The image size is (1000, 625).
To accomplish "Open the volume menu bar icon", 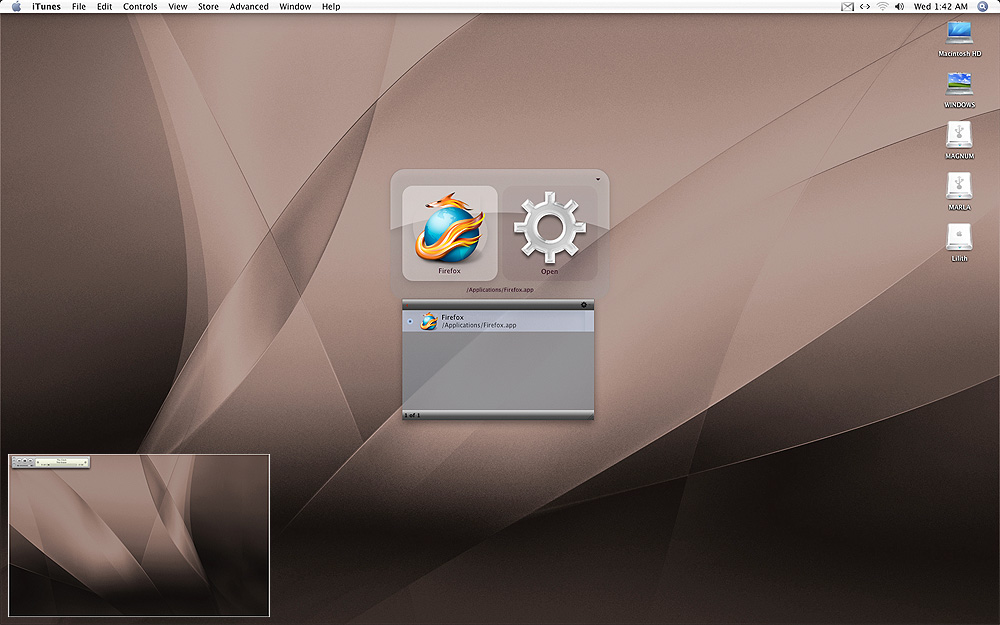I will tap(900, 6).
